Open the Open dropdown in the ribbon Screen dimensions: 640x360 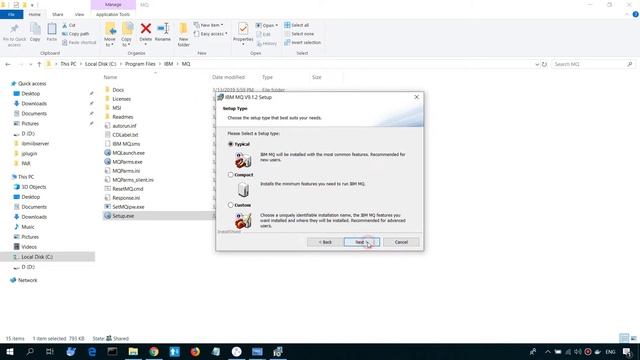[267, 25]
